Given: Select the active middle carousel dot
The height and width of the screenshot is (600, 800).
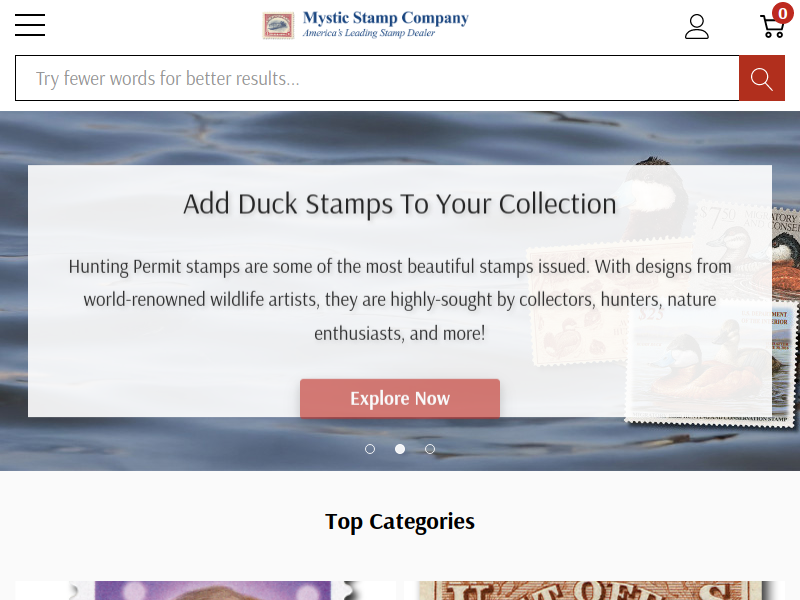Looking at the screenshot, I should [x=400, y=449].
